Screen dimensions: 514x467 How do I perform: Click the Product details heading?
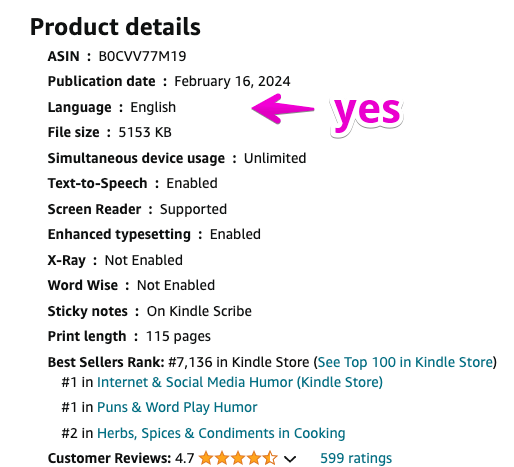point(115,27)
